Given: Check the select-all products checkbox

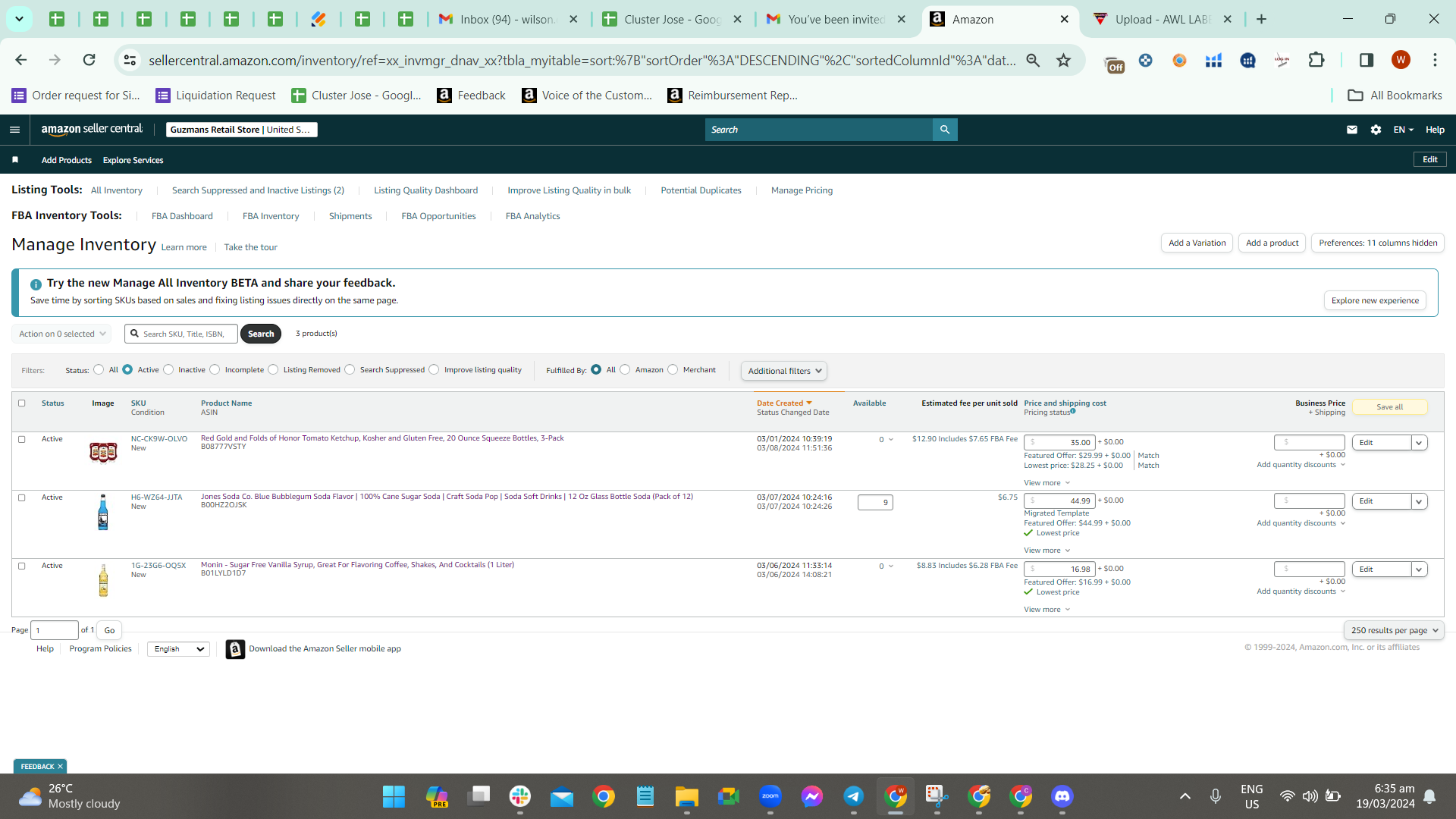Looking at the screenshot, I should (22, 403).
